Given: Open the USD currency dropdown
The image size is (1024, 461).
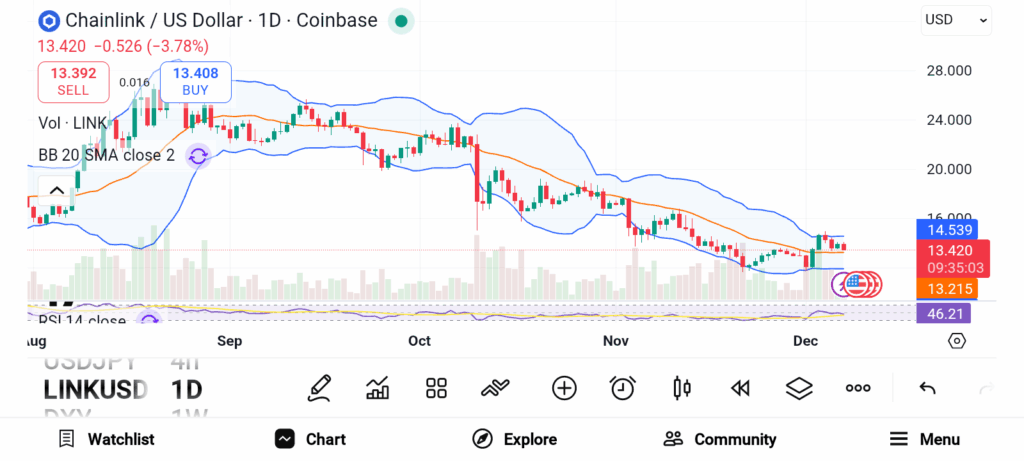Looking at the screenshot, I should coord(956,19).
